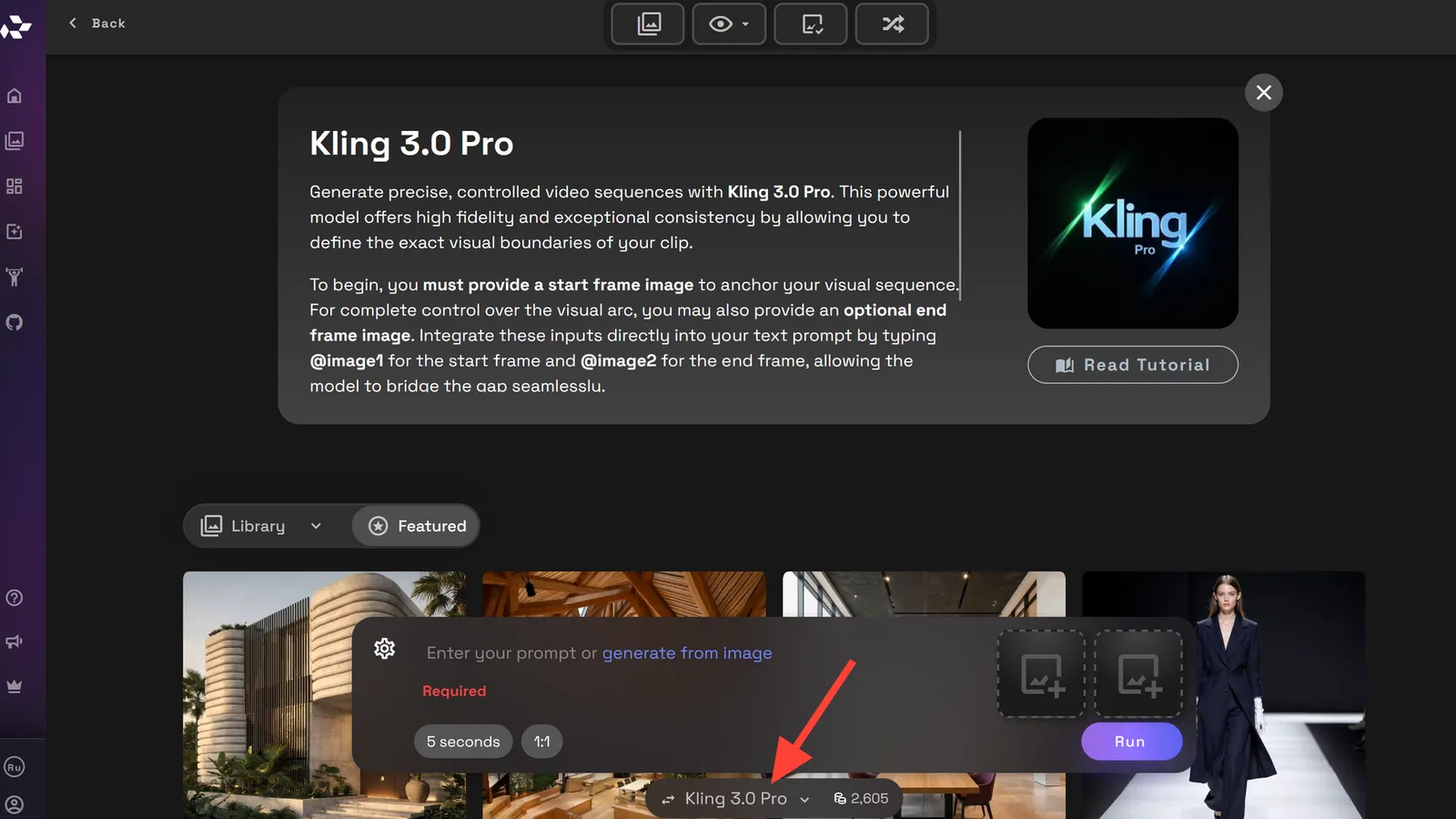Screen dimensions: 1456x819
Task: Change the 1:1 aspect ratio option
Action: [542, 742]
